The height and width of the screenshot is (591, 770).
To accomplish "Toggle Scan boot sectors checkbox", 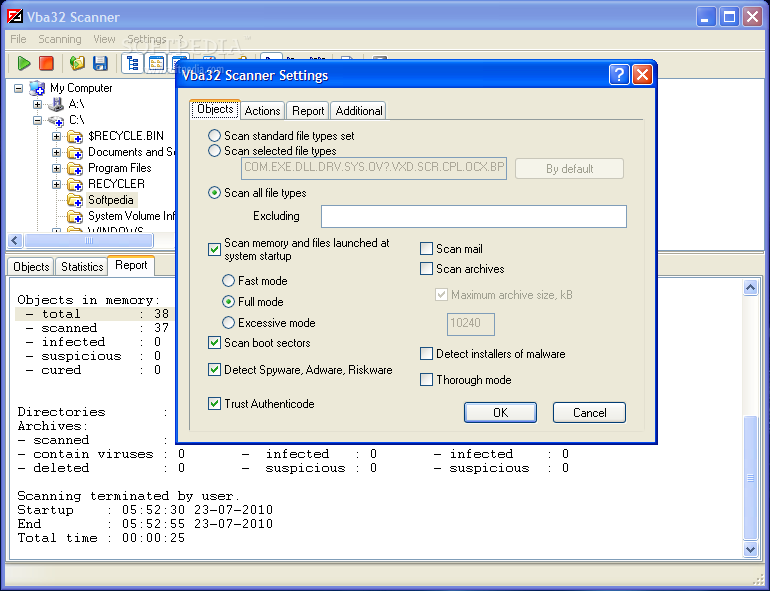I will 214,343.
